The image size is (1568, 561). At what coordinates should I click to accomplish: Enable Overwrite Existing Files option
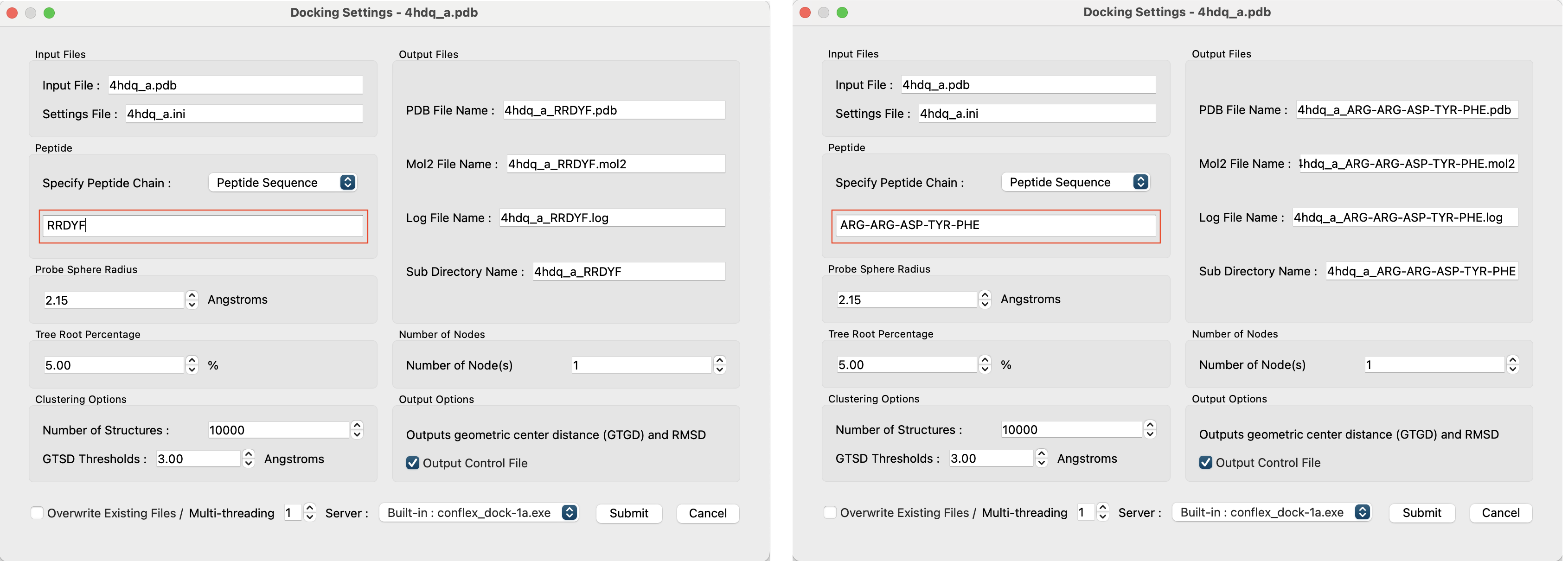click(x=38, y=513)
